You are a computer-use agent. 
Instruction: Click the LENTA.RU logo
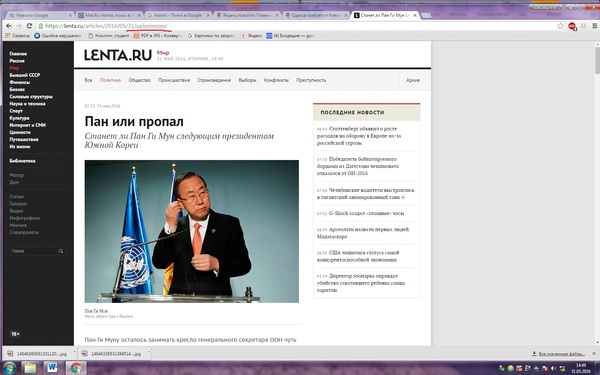(118, 55)
